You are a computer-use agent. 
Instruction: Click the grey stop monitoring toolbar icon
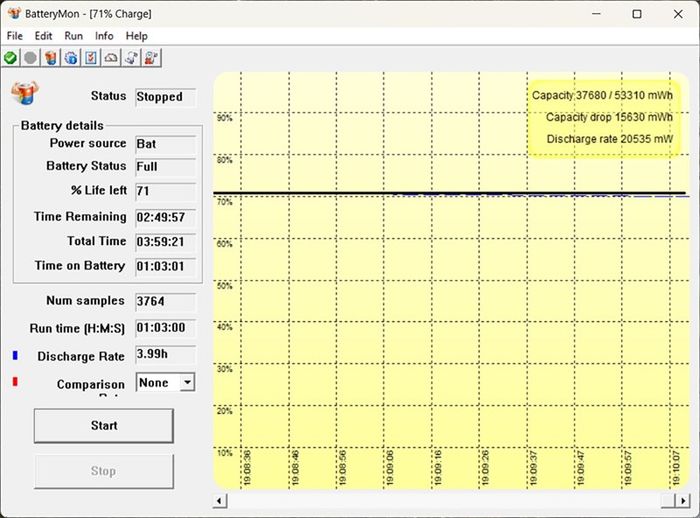tap(30, 58)
